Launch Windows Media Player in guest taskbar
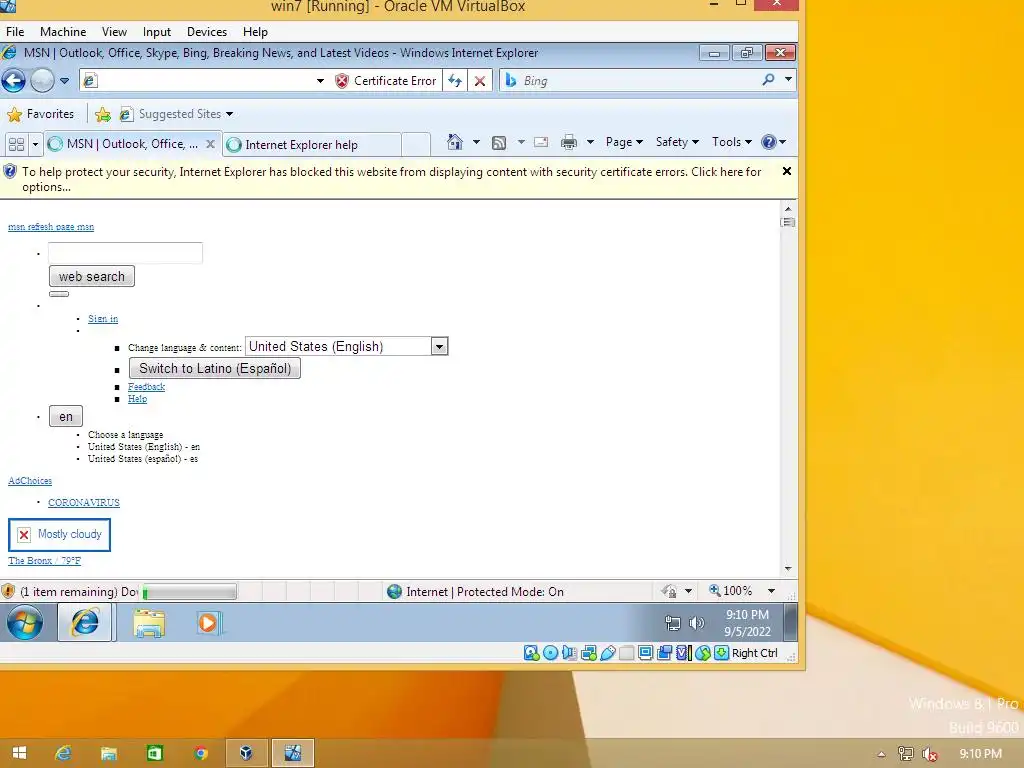Viewport: 1024px width, 768px height. (x=208, y=622)
